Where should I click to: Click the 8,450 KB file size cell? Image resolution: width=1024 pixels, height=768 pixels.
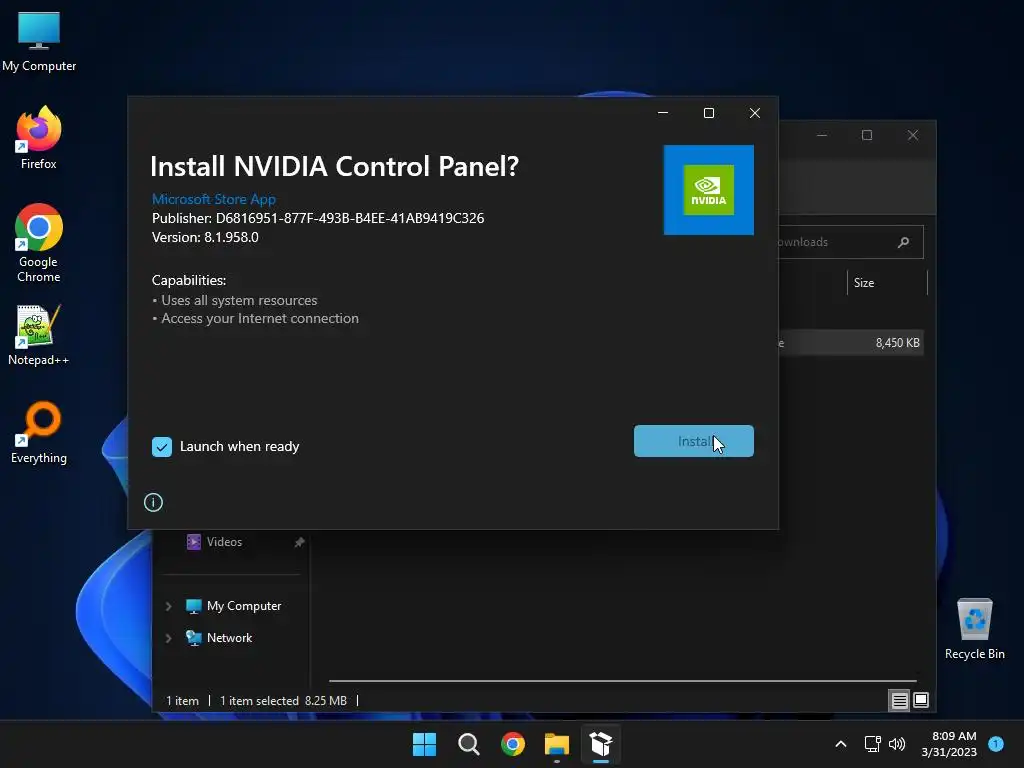[x=897, y=343]
